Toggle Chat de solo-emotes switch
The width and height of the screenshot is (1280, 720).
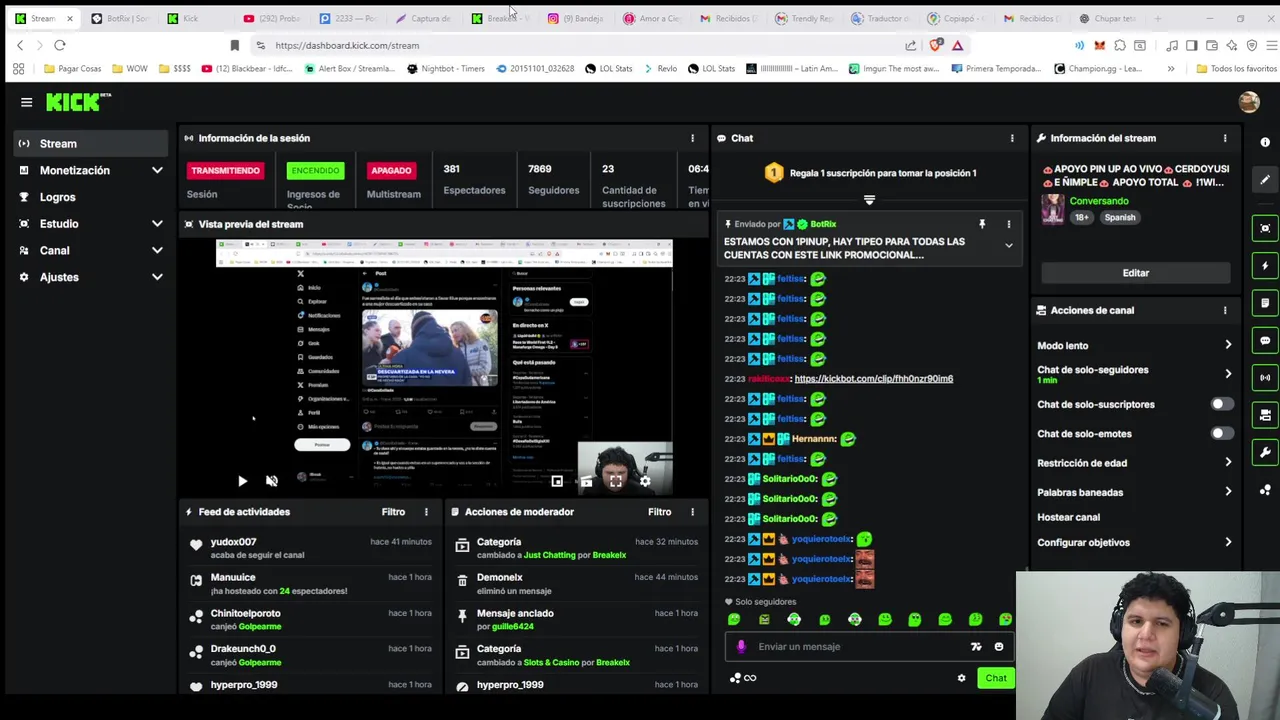click(x=1222, y=433)
